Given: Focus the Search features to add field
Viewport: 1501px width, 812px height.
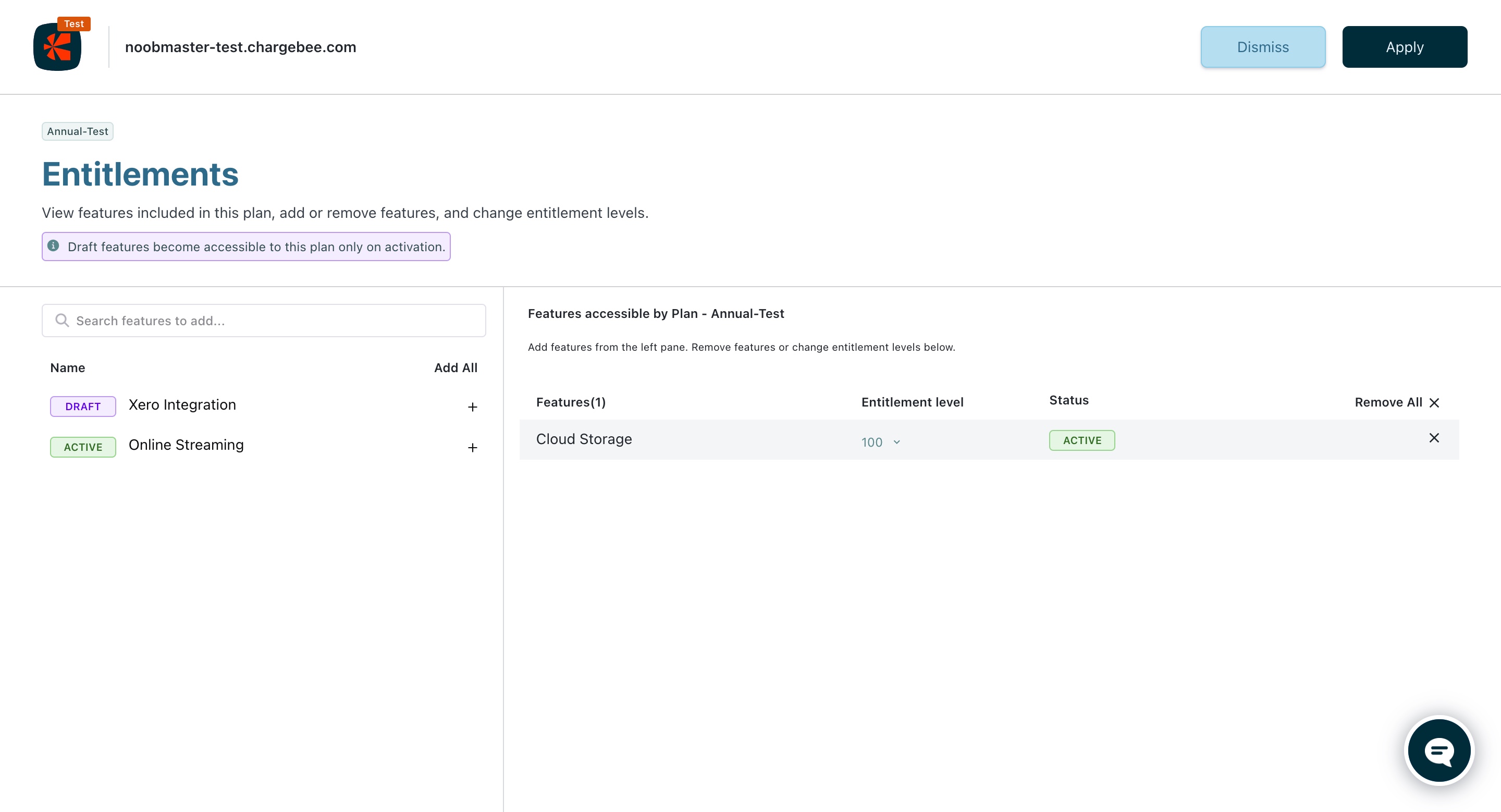Looking at the screenshot, I should 274,321.
